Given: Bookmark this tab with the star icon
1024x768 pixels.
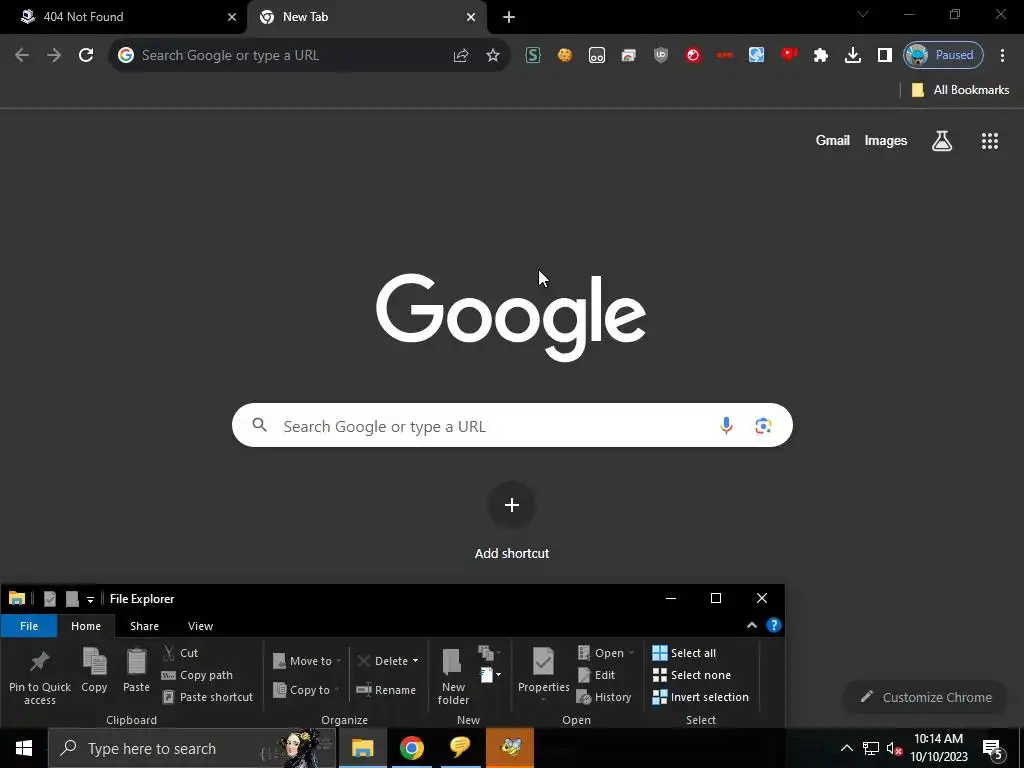Looking at the screenshot, I should click(493, 56).
